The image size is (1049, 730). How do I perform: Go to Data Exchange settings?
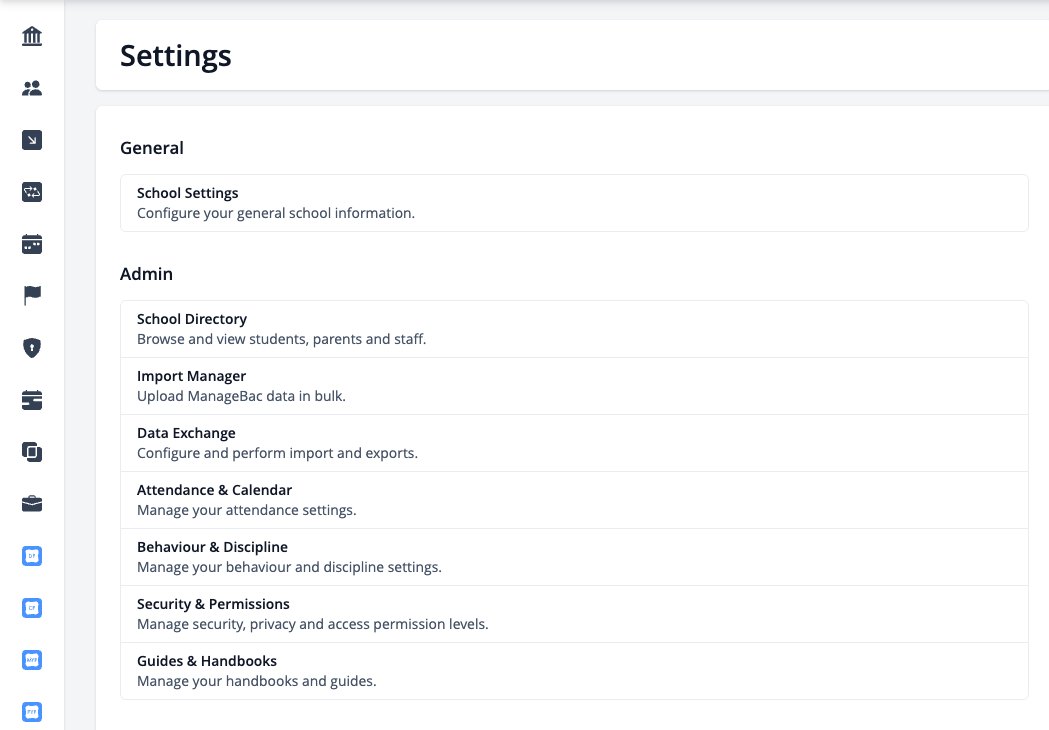point(574,443)
